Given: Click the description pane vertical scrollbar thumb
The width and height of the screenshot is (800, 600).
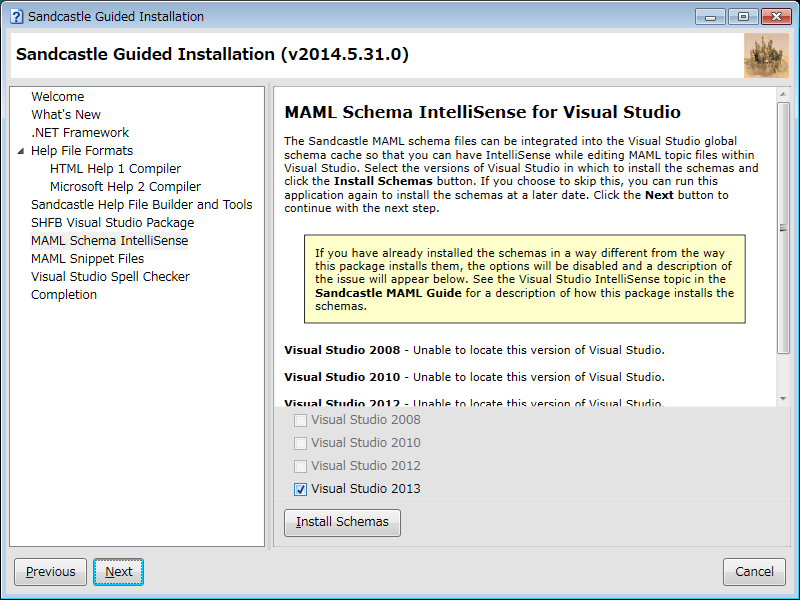Looking at the screenshot, I should (783, 228).
